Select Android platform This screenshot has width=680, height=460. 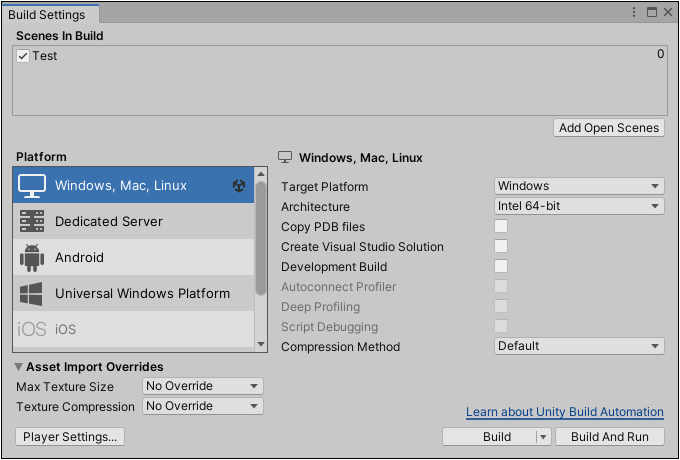134,258
